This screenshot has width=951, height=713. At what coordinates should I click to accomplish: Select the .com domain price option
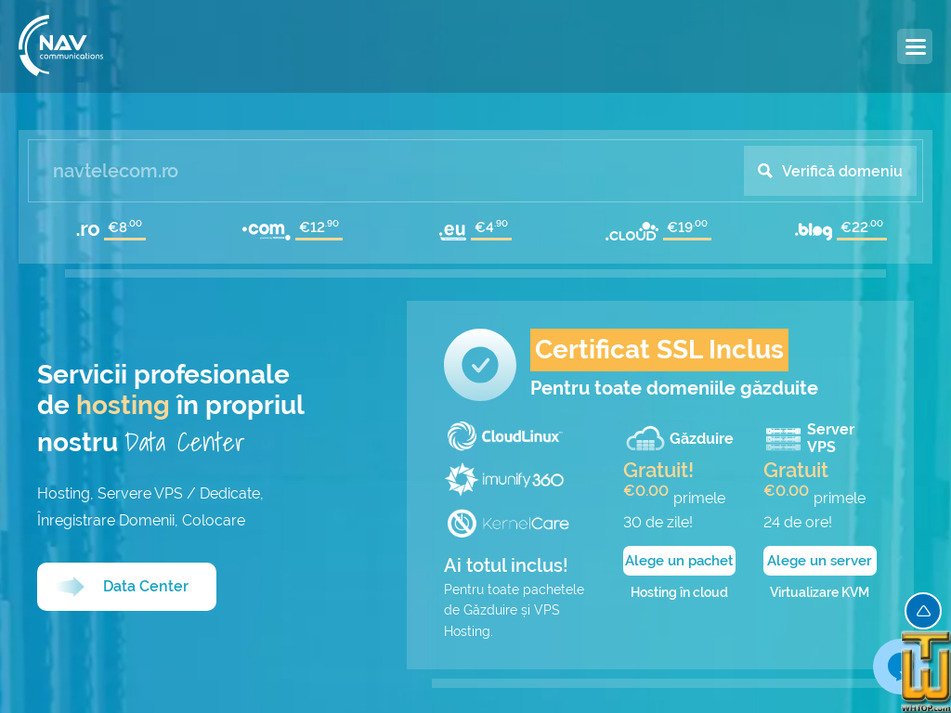coord(291,229)
